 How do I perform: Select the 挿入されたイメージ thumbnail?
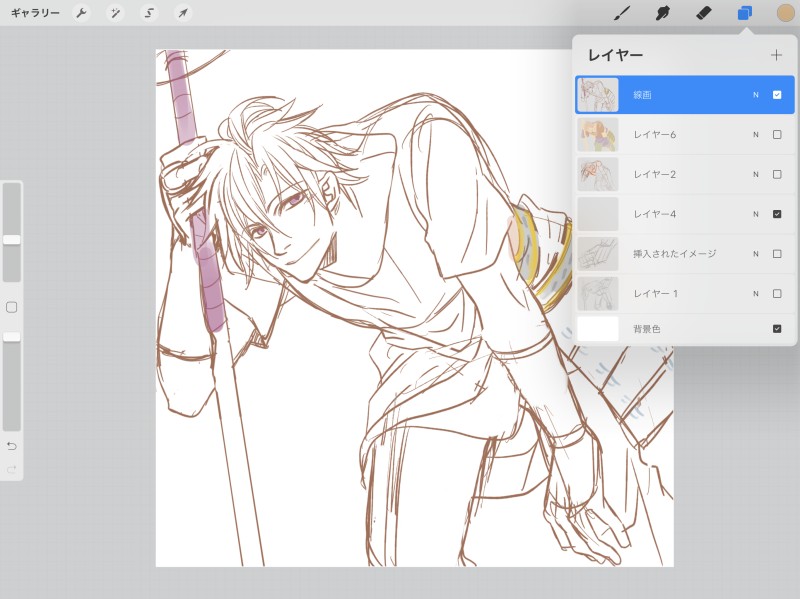click(x=597, y=254)
